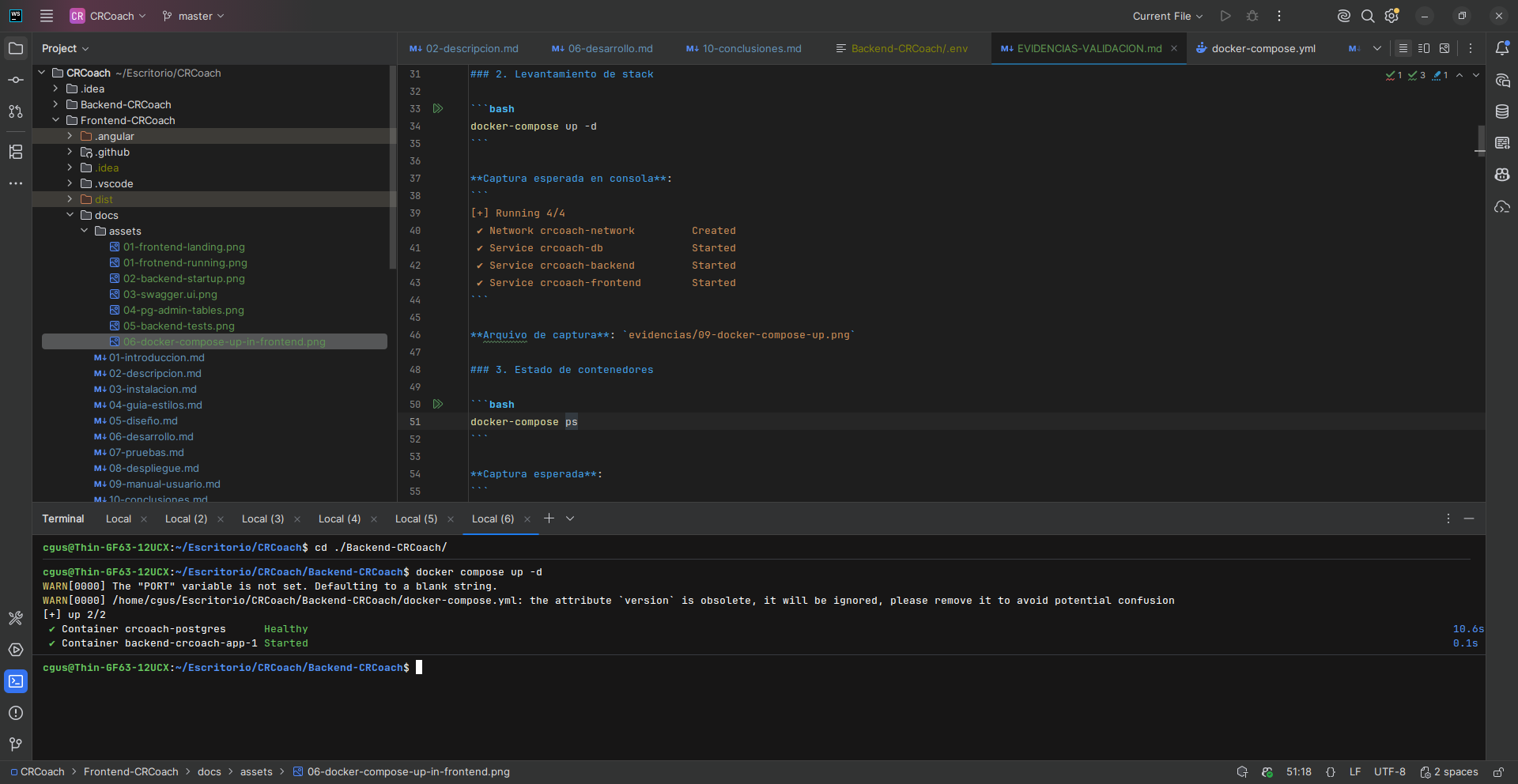Open 07-pruebas.md in project tree
This screenshot has width=1518, height=784.
click(x=146, y=452)
